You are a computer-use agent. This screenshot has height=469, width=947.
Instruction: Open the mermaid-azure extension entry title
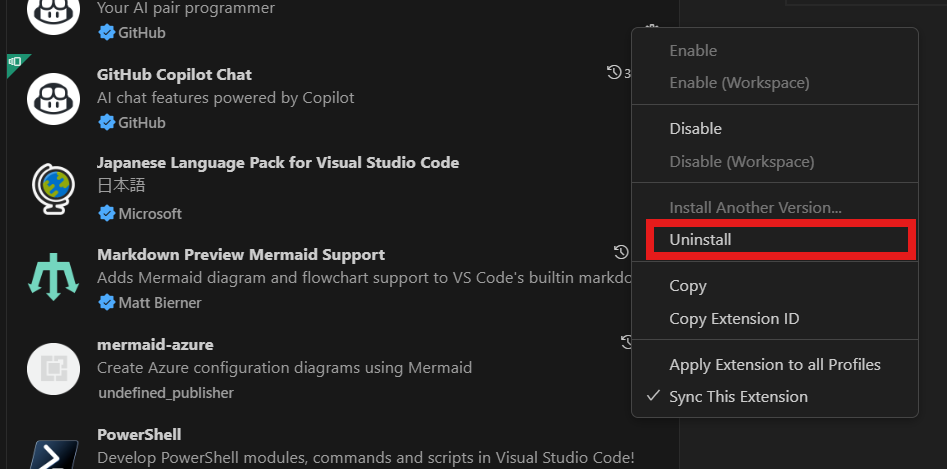155,345
